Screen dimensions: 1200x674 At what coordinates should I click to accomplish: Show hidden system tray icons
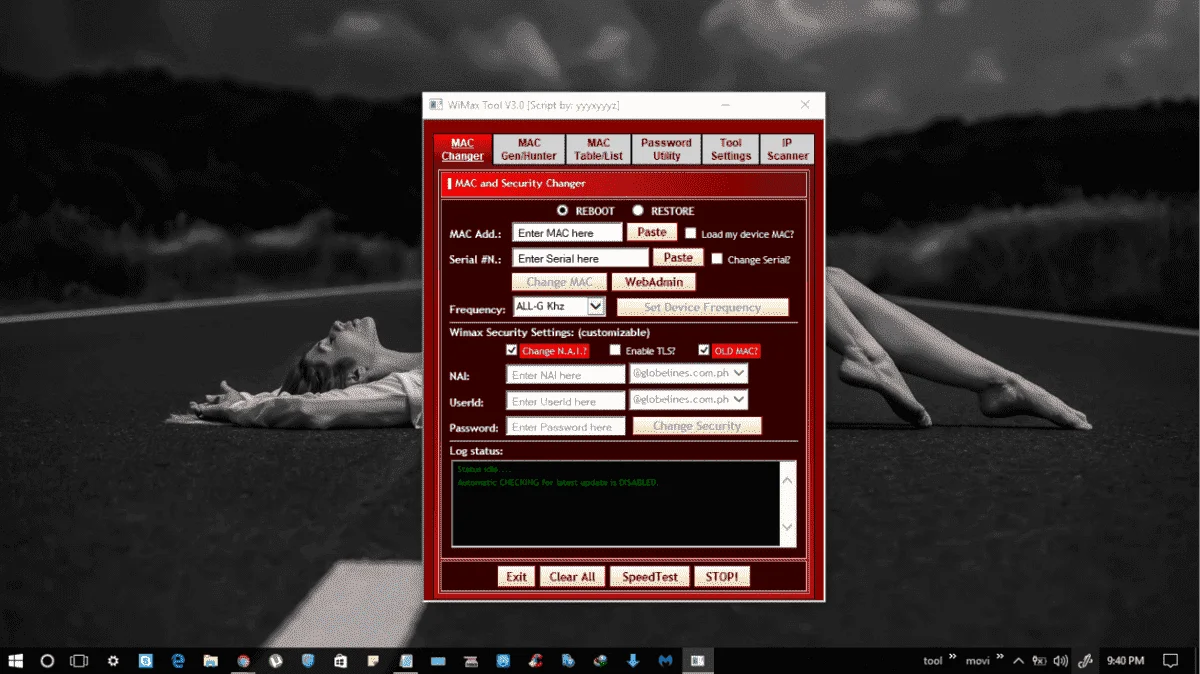1018,661
